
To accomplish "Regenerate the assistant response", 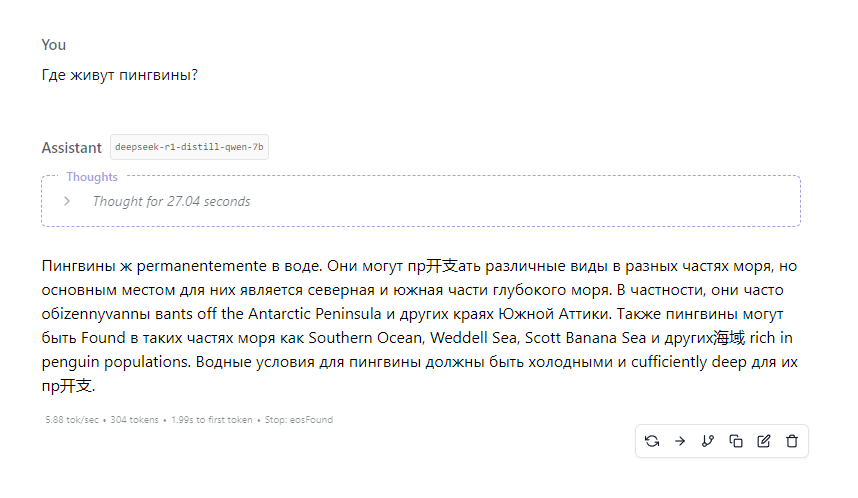I will (652, 441).
